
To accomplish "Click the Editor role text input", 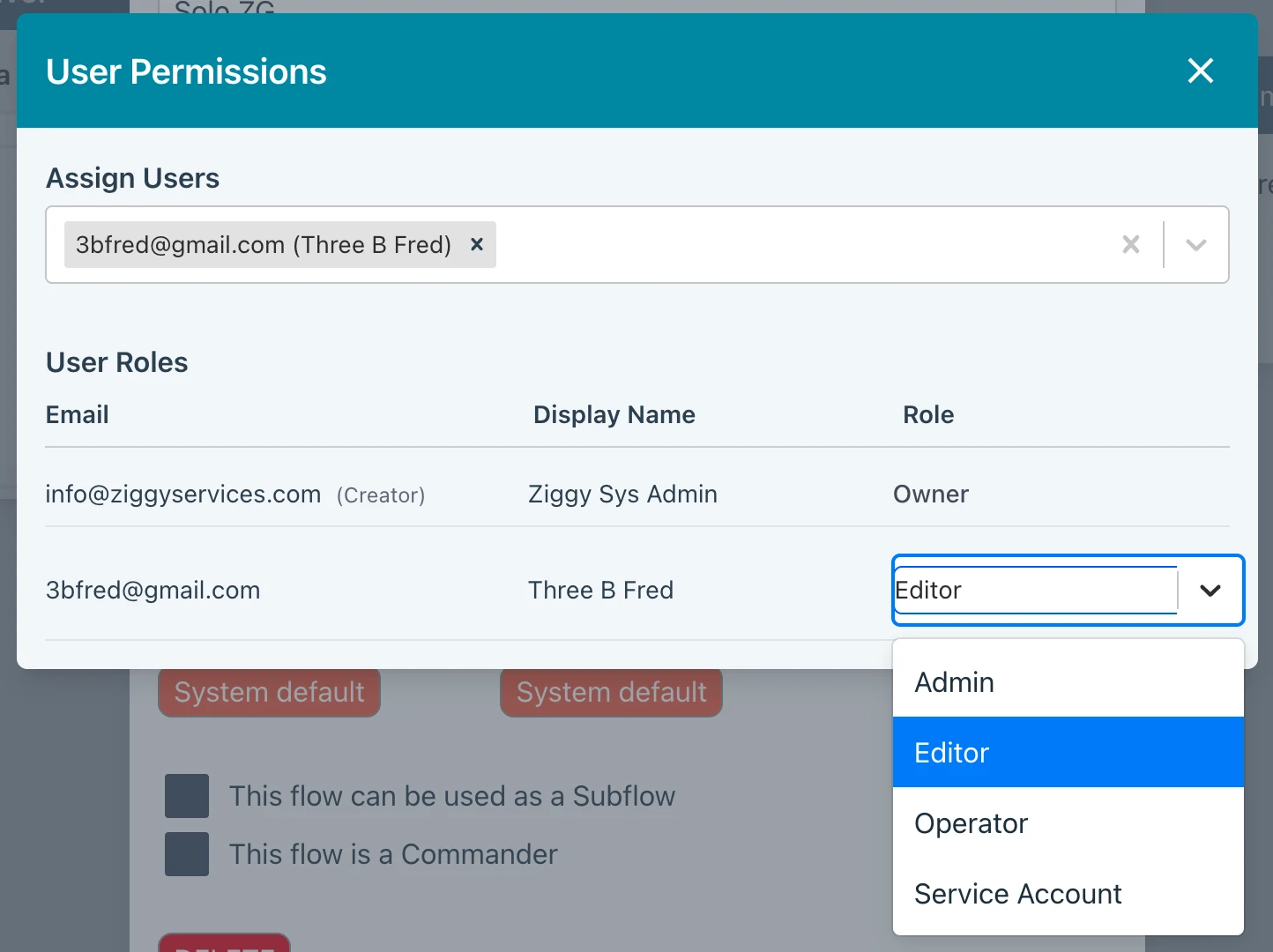I will click(x=1033, y=590).
